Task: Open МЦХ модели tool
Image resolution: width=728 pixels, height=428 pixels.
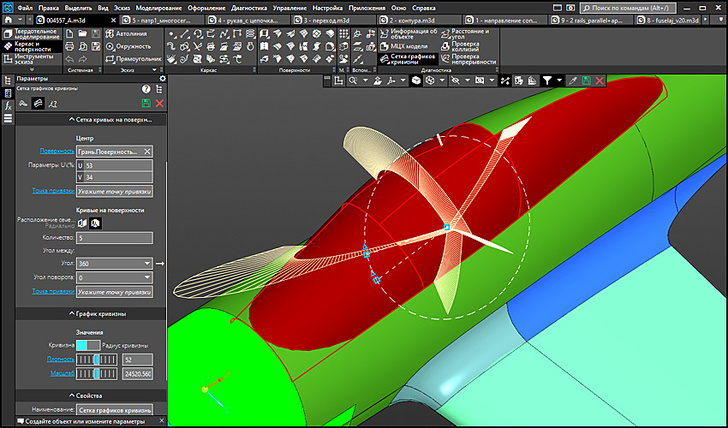Action: 403,46
